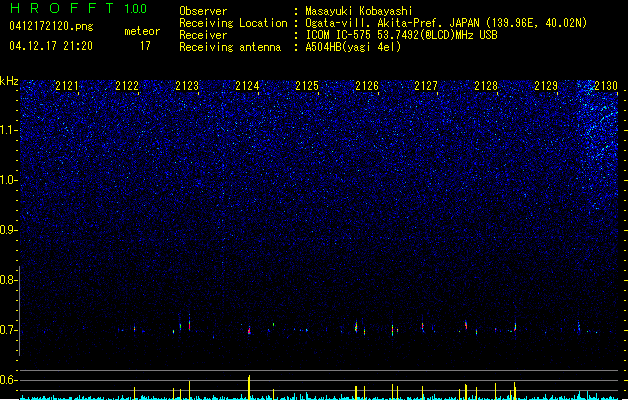629x400 pixels.
Task: Click the Receiving antenna label
Action: 230,47
